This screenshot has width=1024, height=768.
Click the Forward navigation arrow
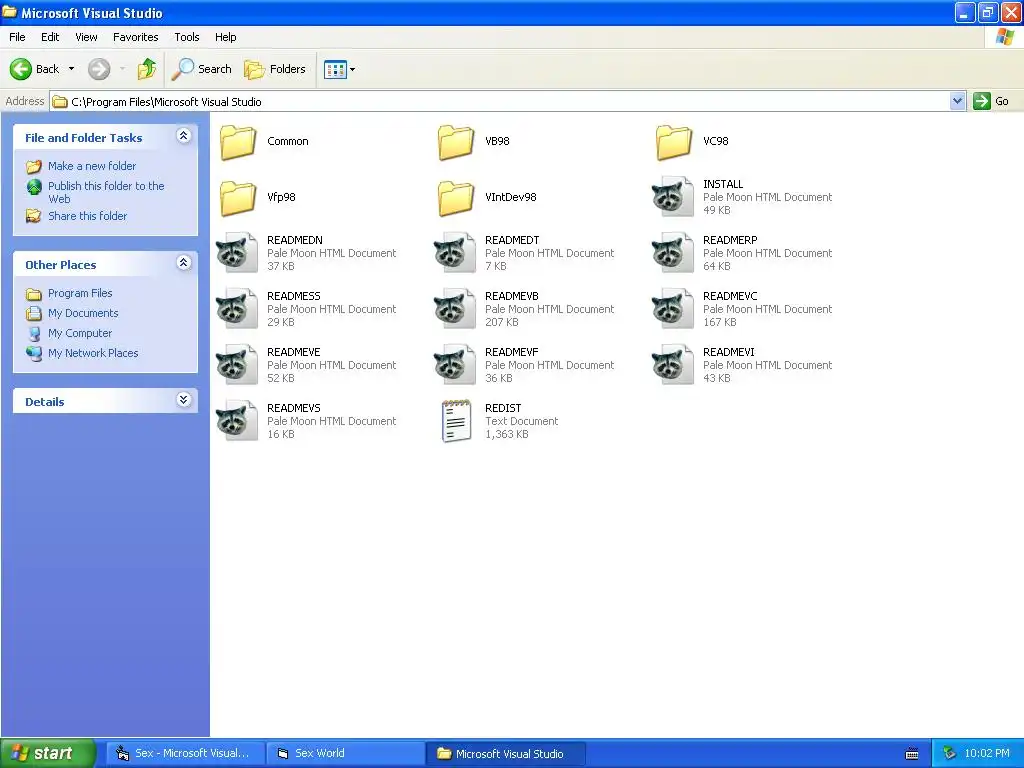99,69
